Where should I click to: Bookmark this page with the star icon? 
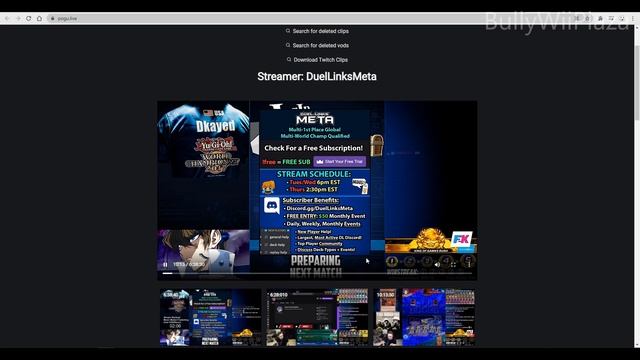(x=587, y=18)
